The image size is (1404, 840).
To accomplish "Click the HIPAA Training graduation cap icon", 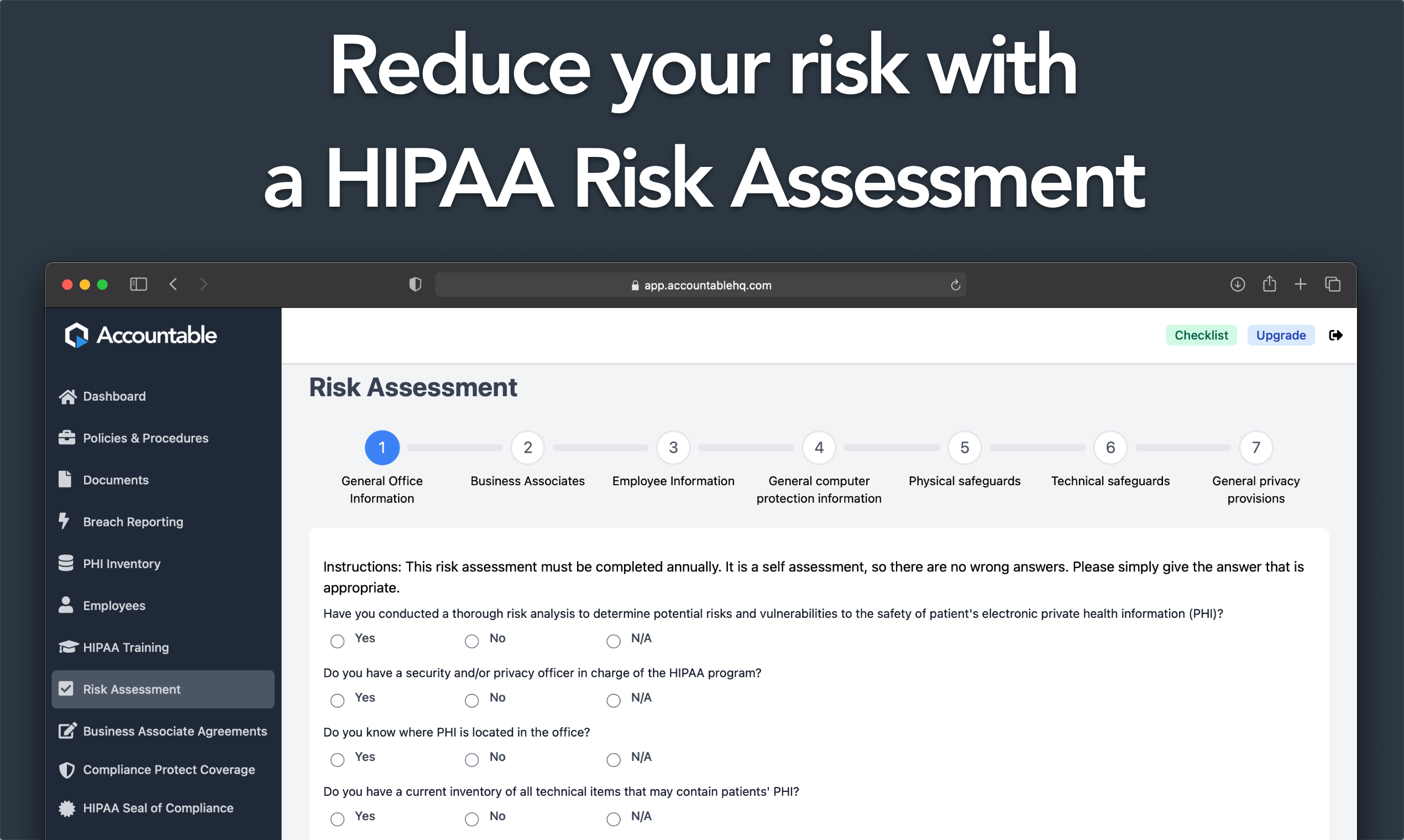I will pyautogui.click(x=68, y=647).
